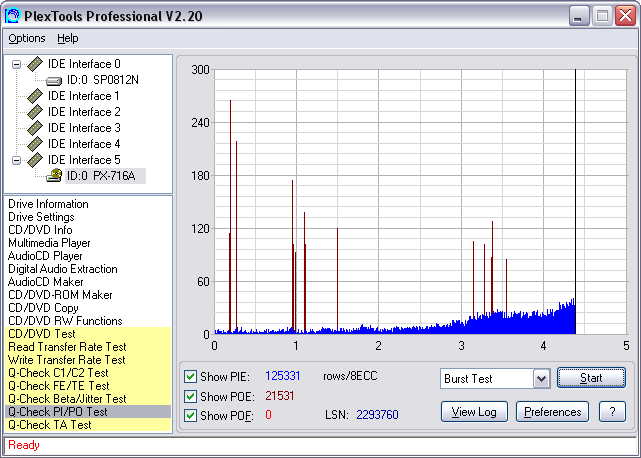Image resolution: width=641 pixels, height=458 pixels.
Task: Select IDE Interface 0 label
Action: [84, 64]
